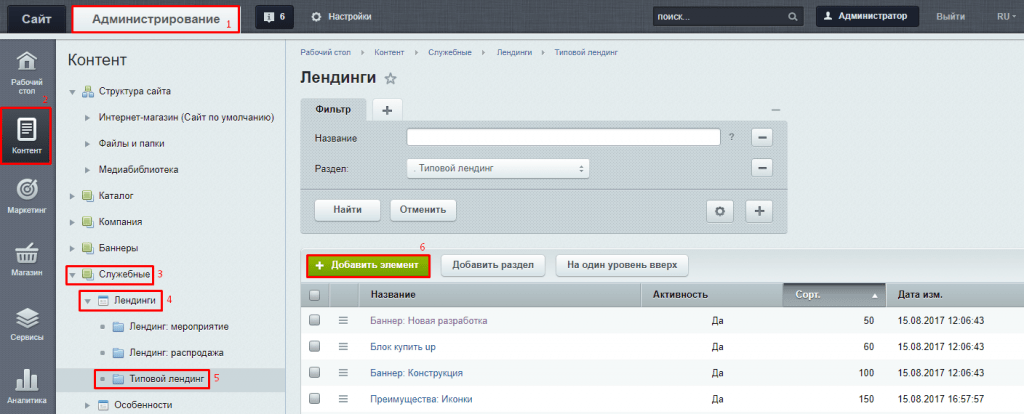The height and width of the screenshot is (414, 1024).
Task: Check the box for Баннер: Новая разработка
Action: tap(315, 320)
